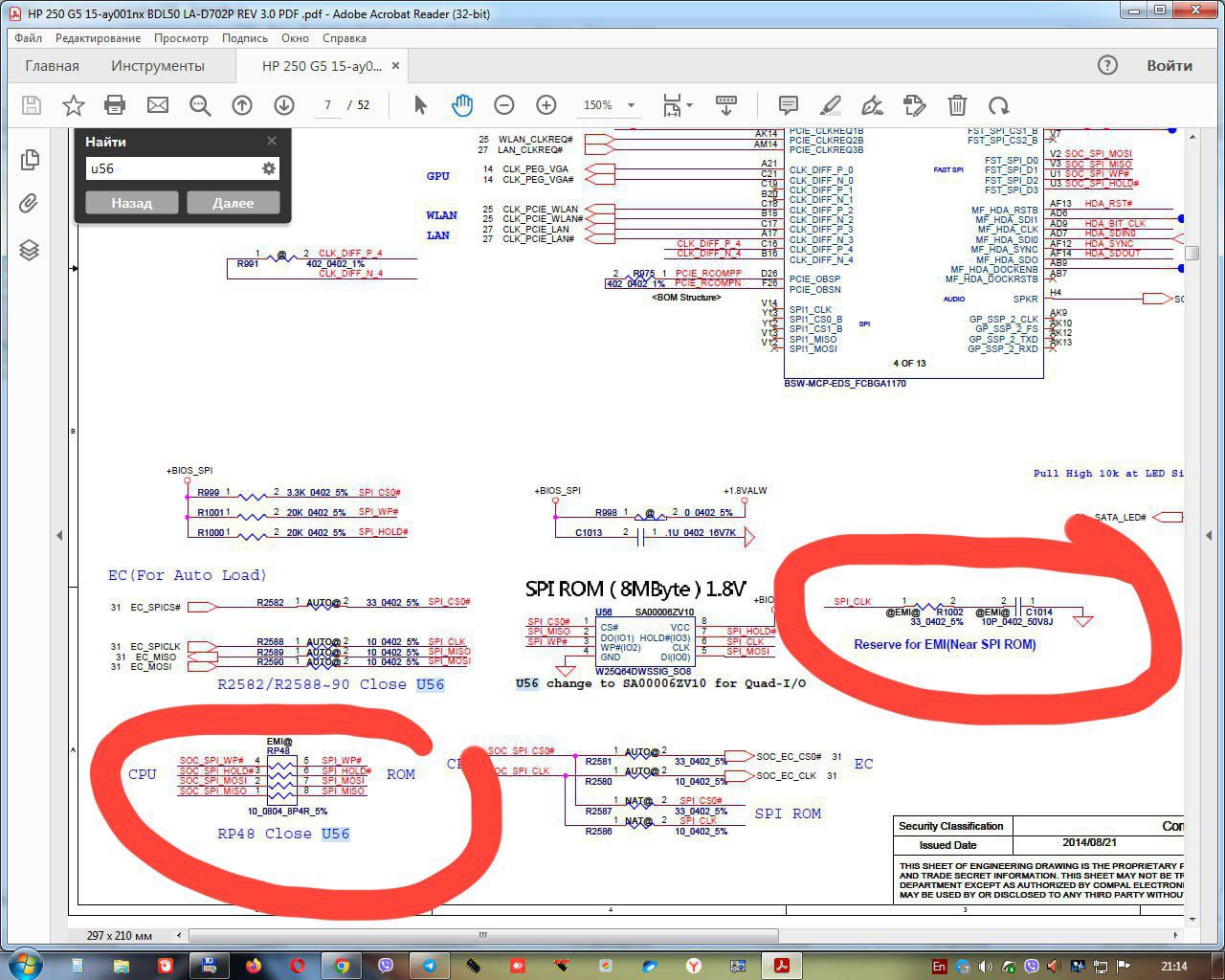Open Firefox from the taskbar

(254, 966)
